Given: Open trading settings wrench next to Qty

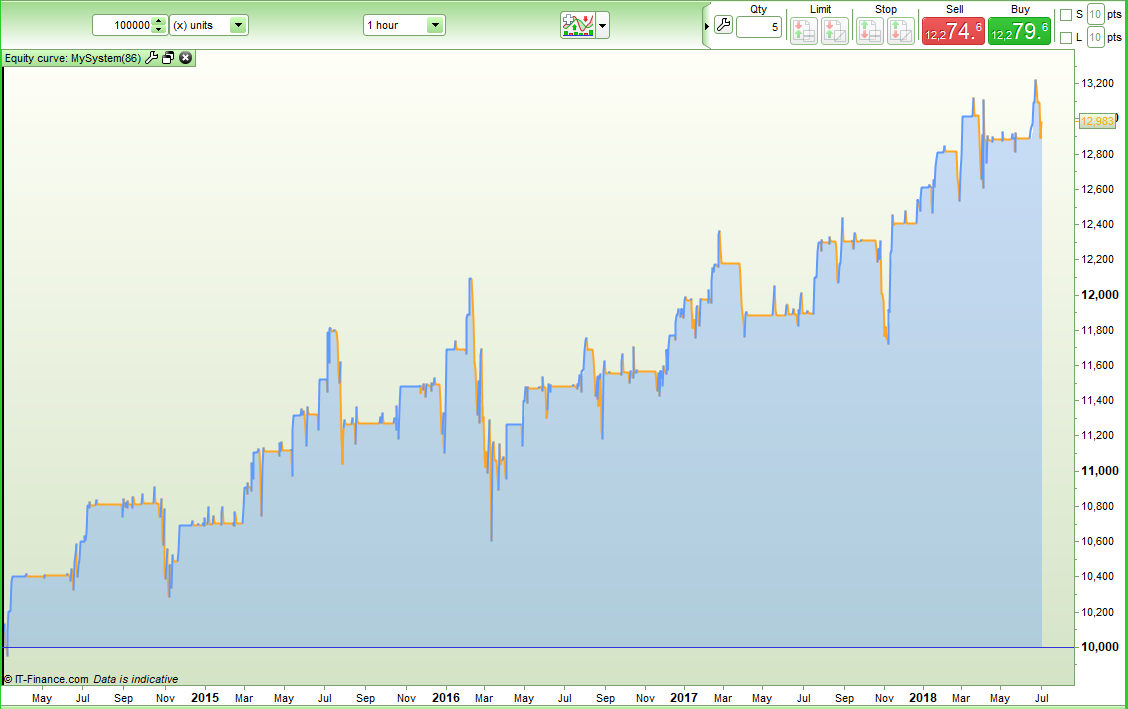Looking at the screenshot, I should (x=723, y=26).
